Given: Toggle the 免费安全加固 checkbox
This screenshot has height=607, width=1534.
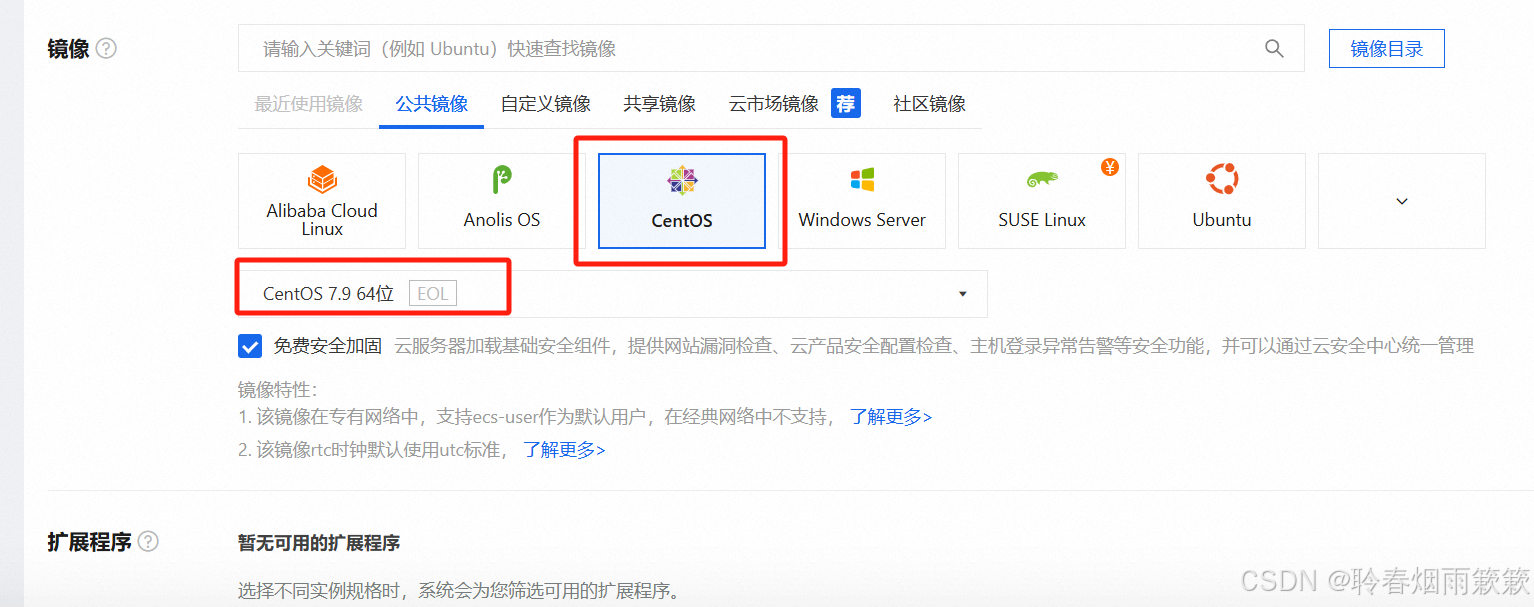Looking at the screenshot, I should (x=250, y=346).
